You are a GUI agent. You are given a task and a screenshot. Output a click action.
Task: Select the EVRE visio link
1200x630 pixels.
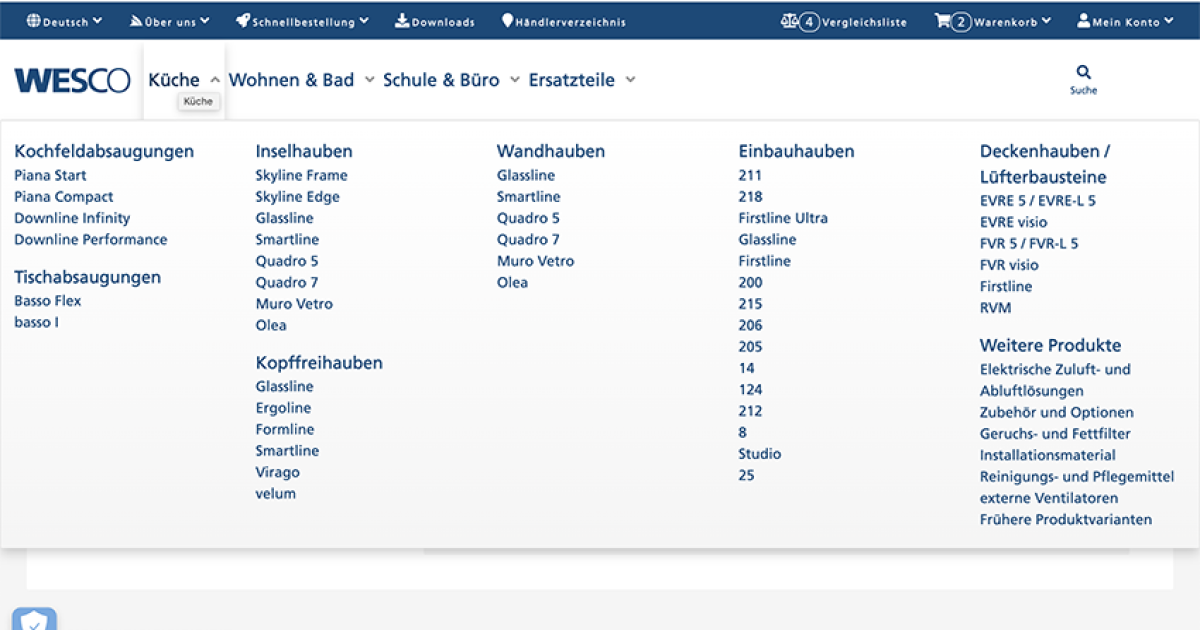click(1014, 222)
